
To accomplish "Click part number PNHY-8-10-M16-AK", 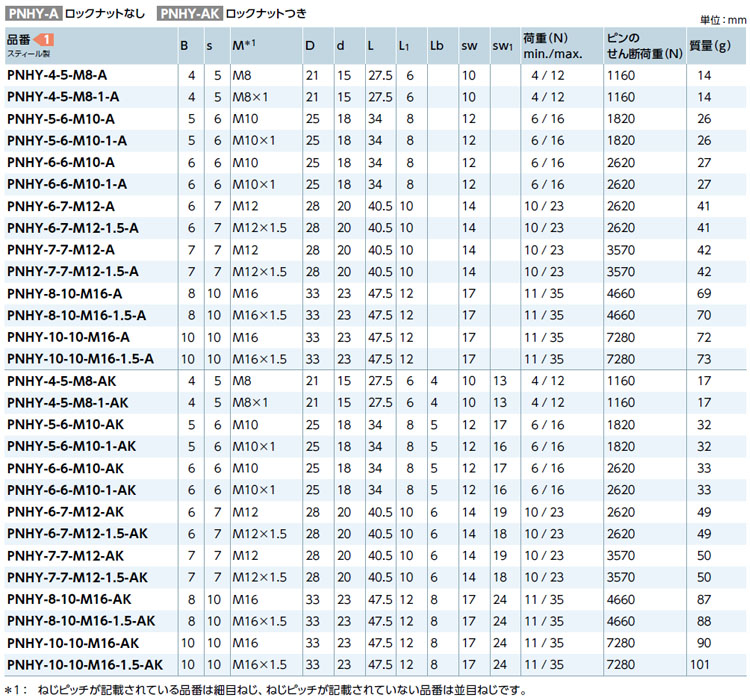I will point(69,599).
